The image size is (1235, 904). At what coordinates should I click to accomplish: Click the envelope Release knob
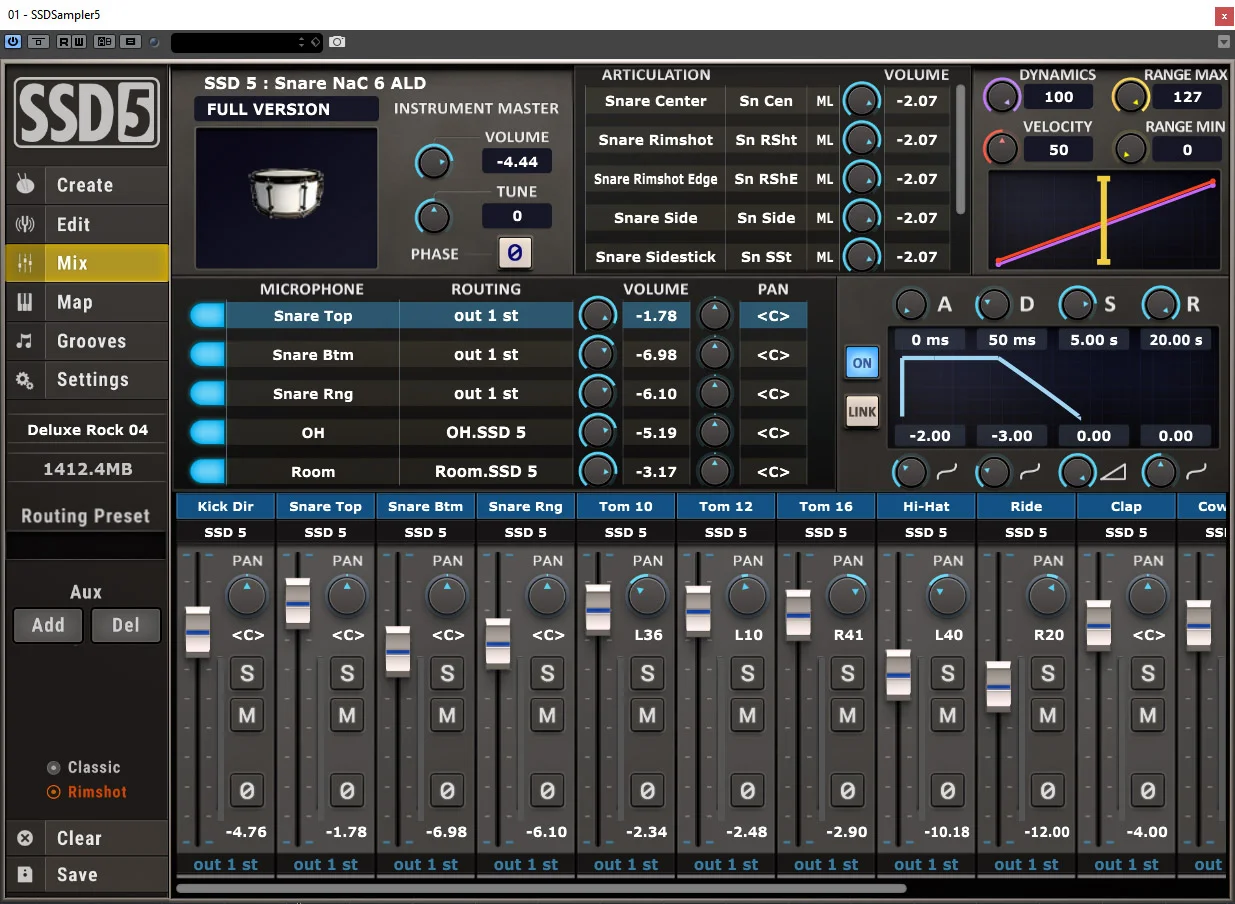pyautogui.click(x=1159, y=304)
